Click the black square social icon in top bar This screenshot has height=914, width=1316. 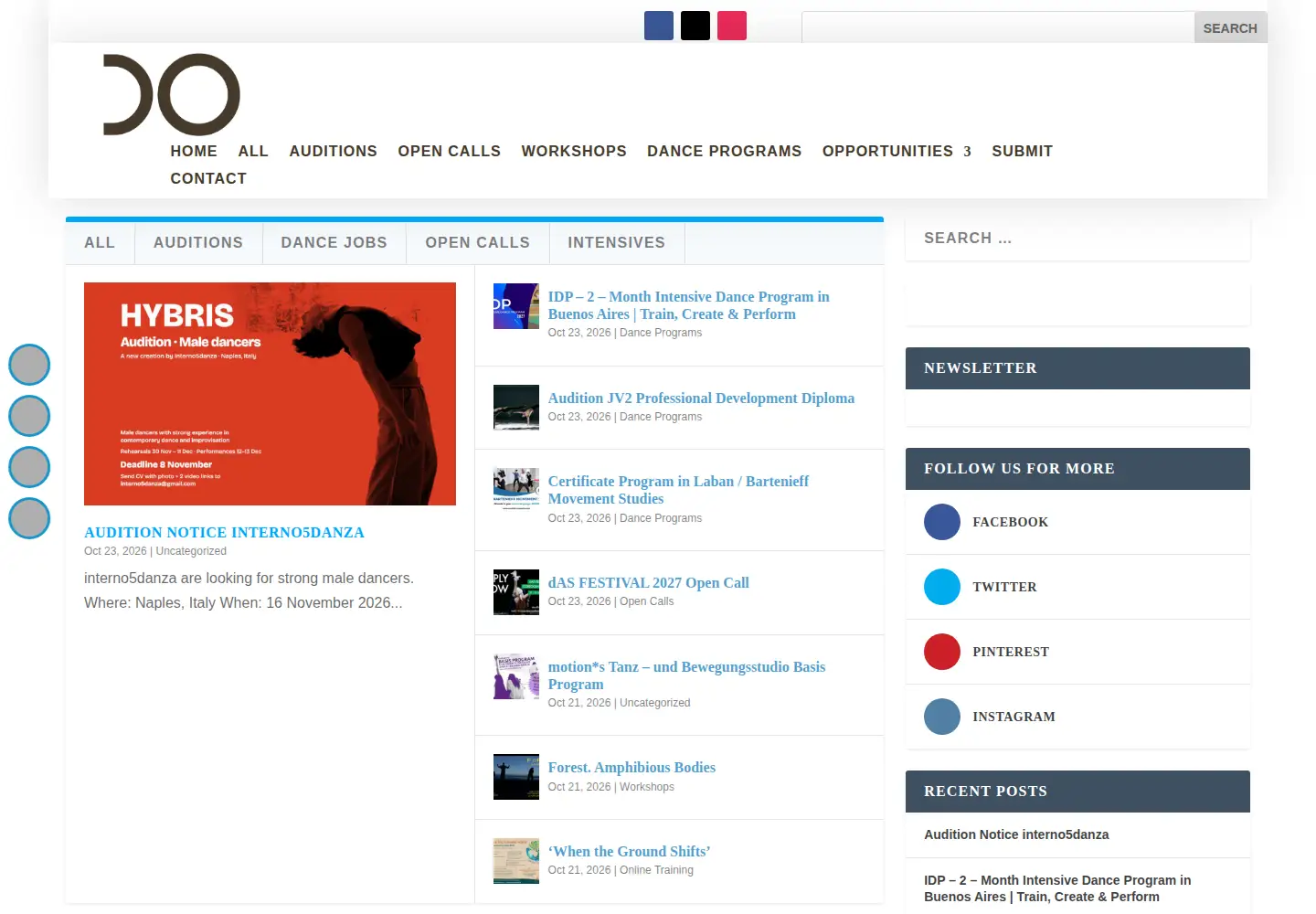[695, 26]
